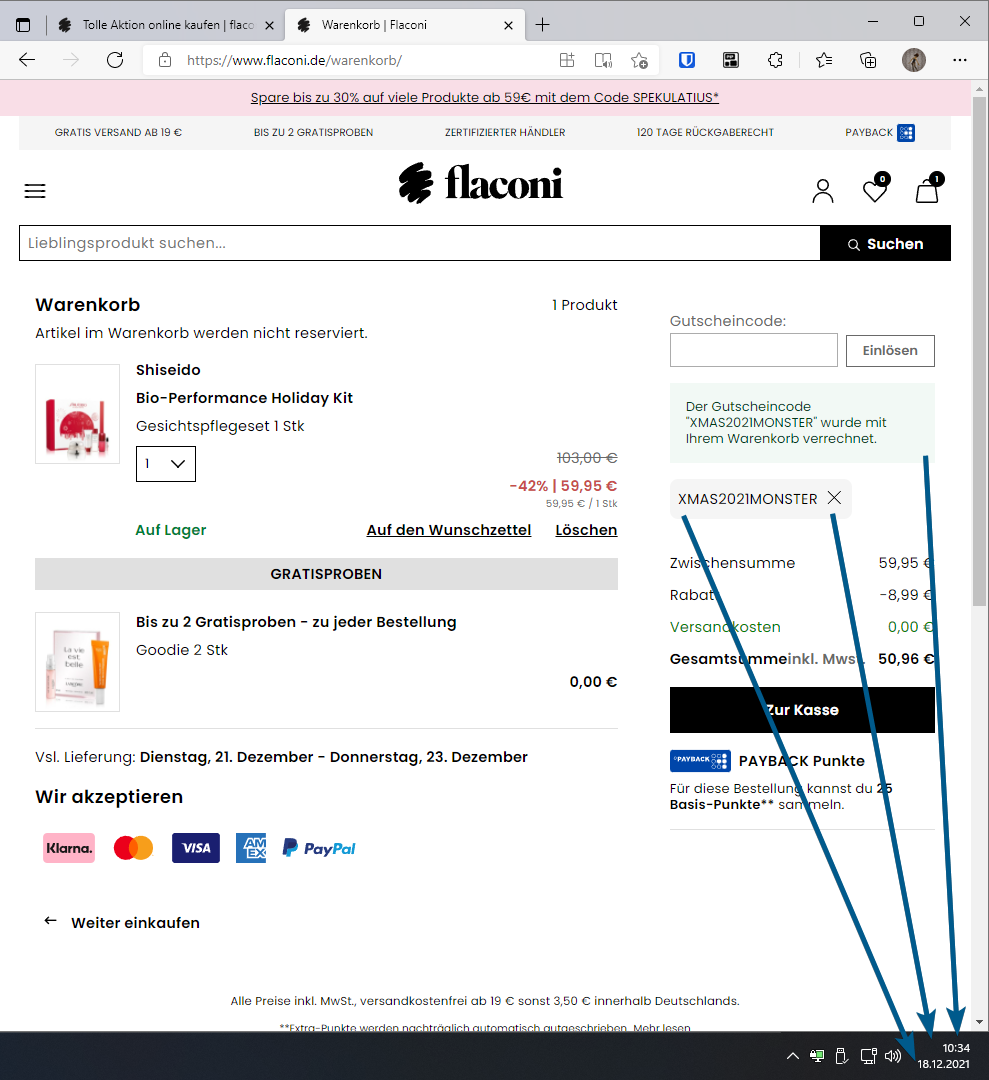Show hidden system tray icons
989x1080 pixels.
792,1056
